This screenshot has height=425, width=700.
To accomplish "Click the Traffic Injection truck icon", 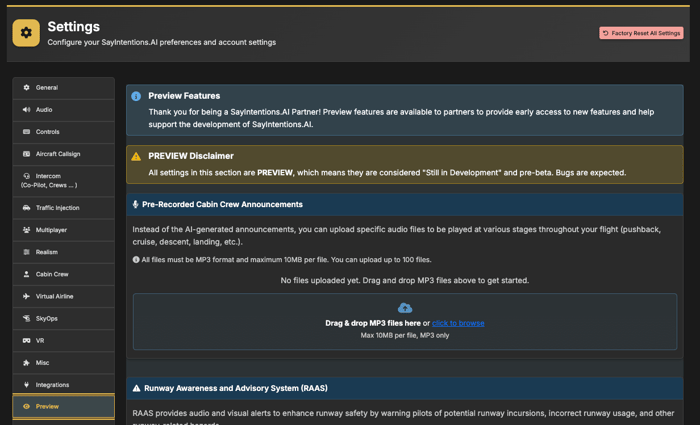I will click(27, 208).
